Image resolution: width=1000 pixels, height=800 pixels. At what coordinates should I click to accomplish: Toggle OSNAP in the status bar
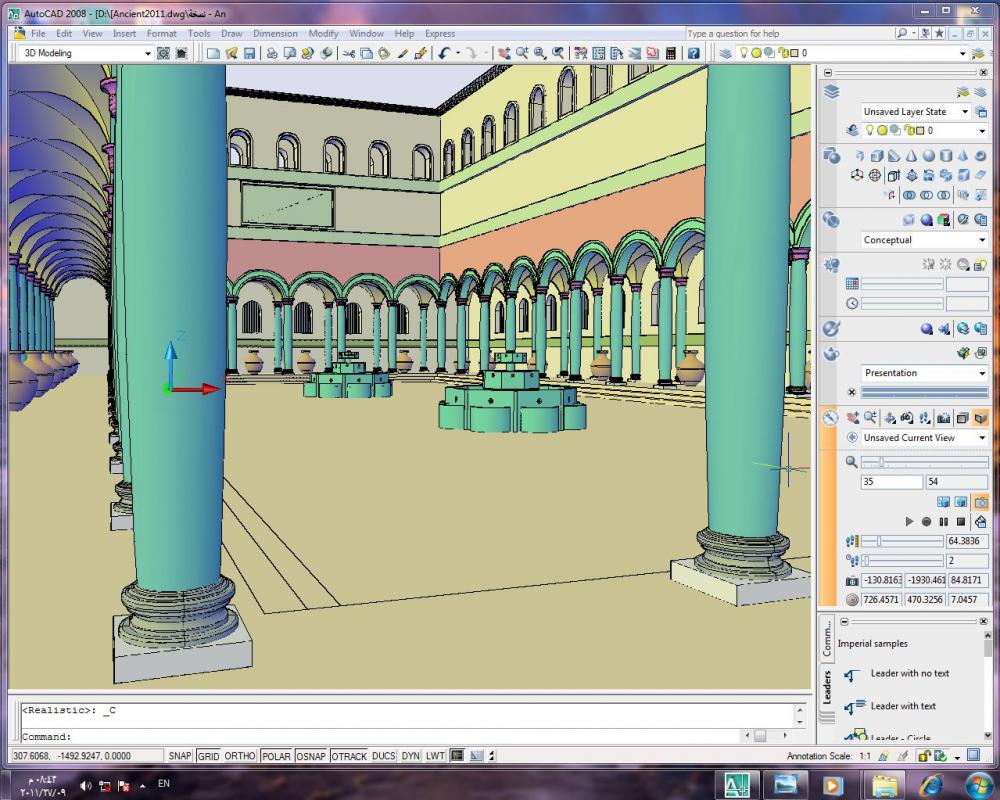(x=311, y=756)
